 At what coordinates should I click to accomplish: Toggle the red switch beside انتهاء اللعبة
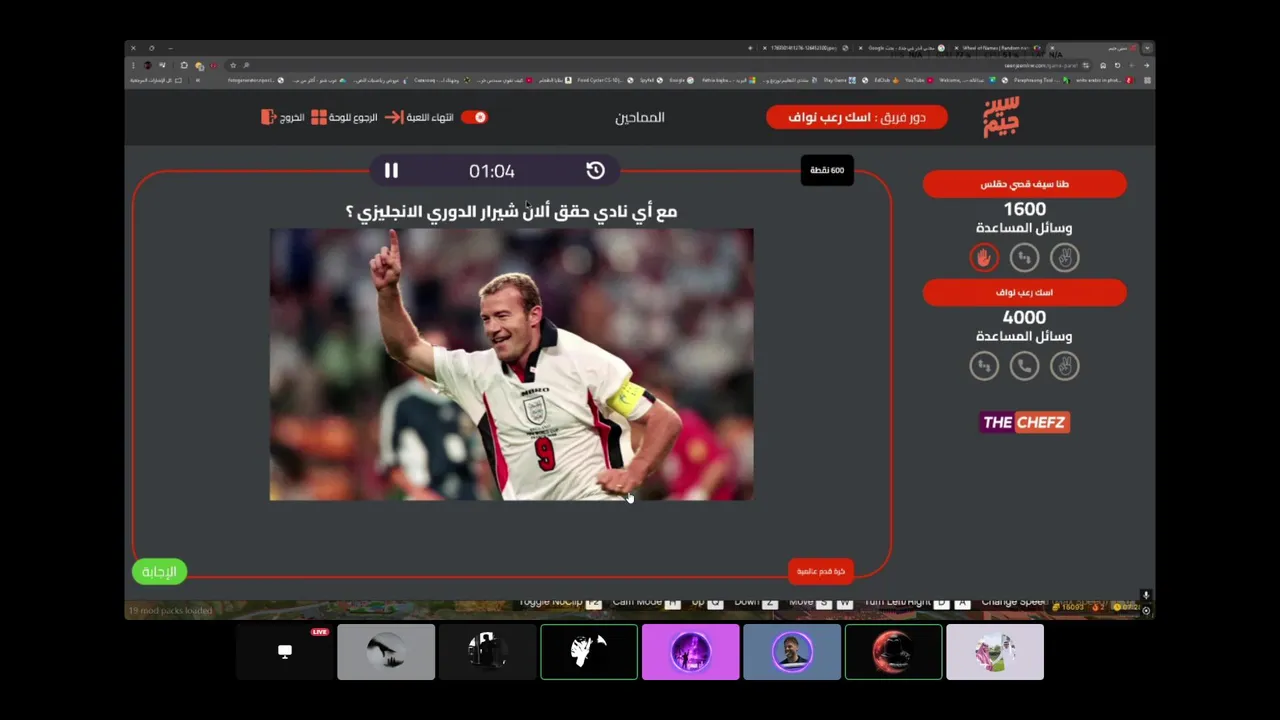(474, 117)
